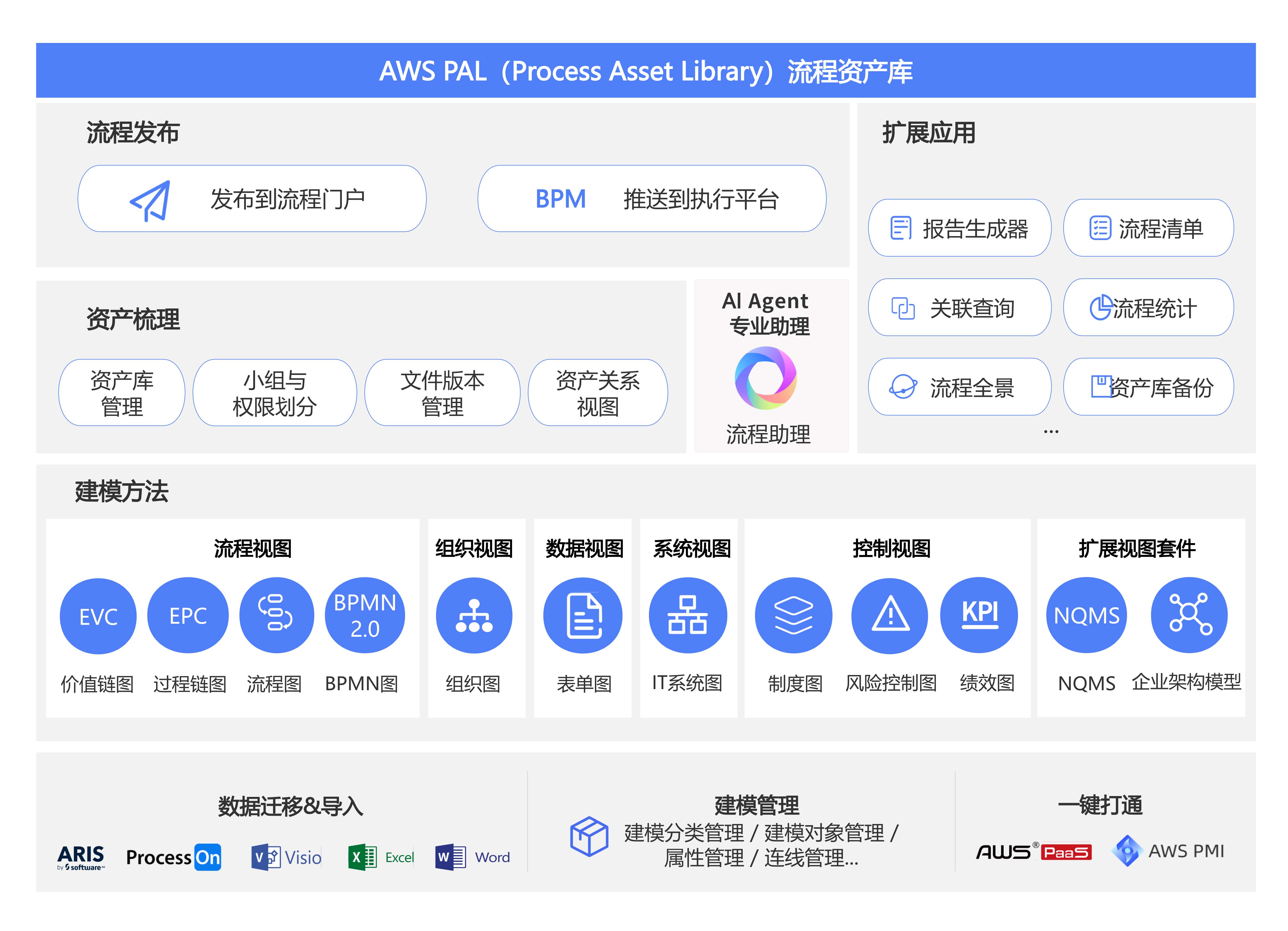Viewport: 1288px width, 931px height.
Task: Click the ellipsis below extension apps
Action: (1051, 432)
